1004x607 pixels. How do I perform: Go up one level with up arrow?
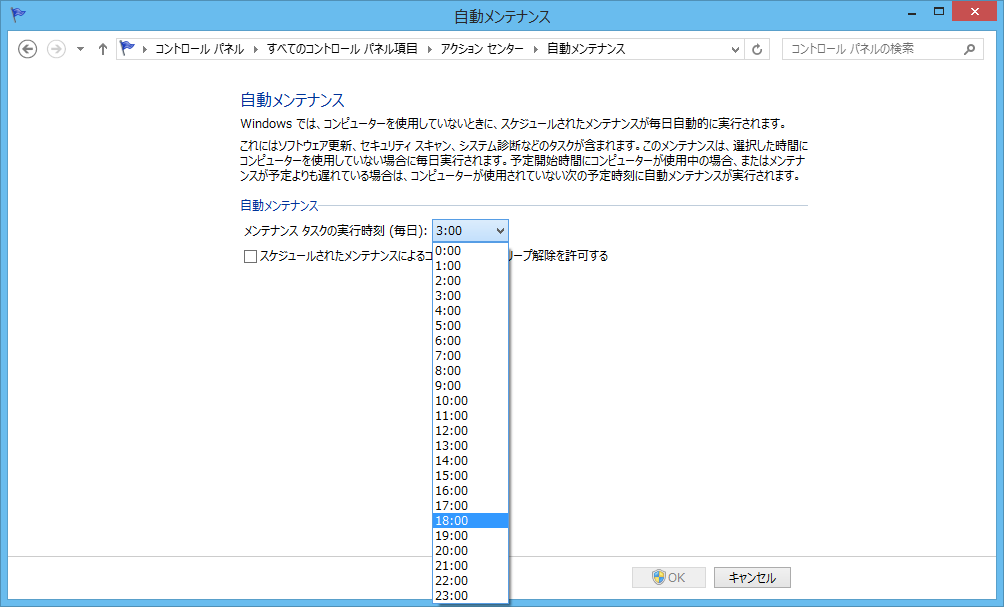[102, 49]
